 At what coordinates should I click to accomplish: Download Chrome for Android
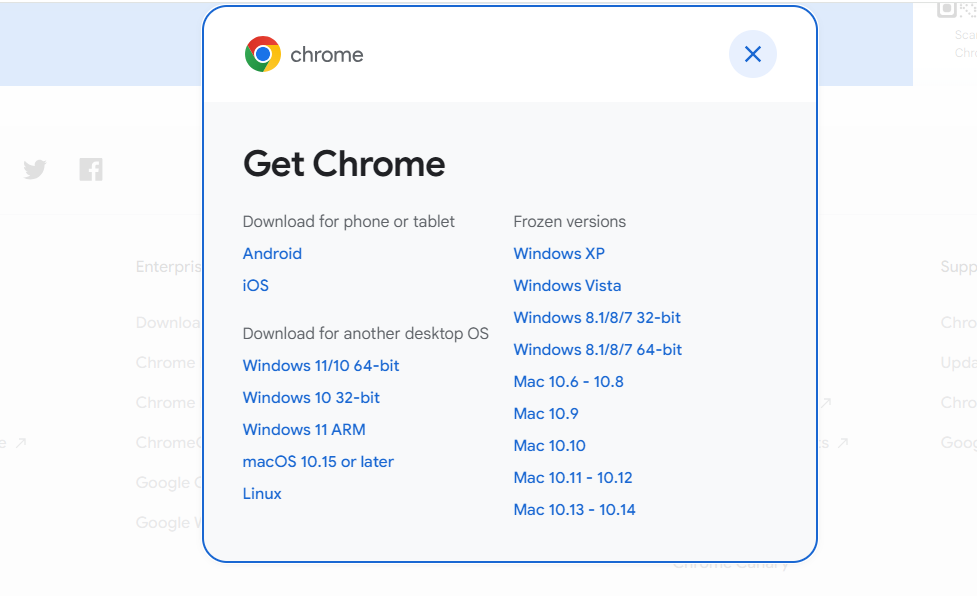[x=272, y=254]
